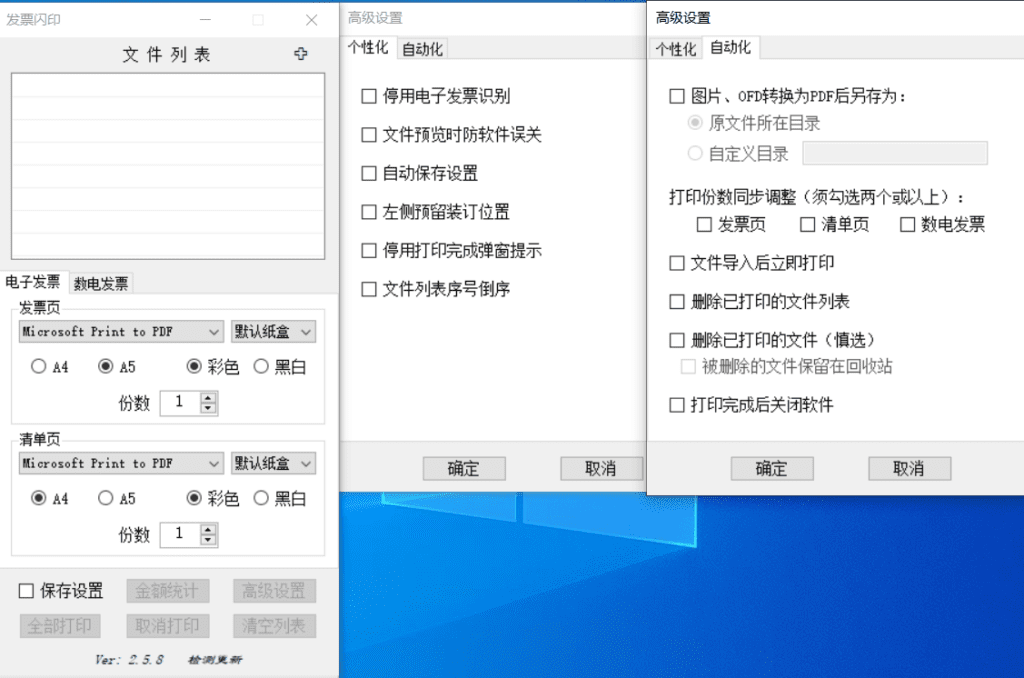1024x678 pixels.
Task: Enable 保存设置 checkbox
Action: pos(26,591)
